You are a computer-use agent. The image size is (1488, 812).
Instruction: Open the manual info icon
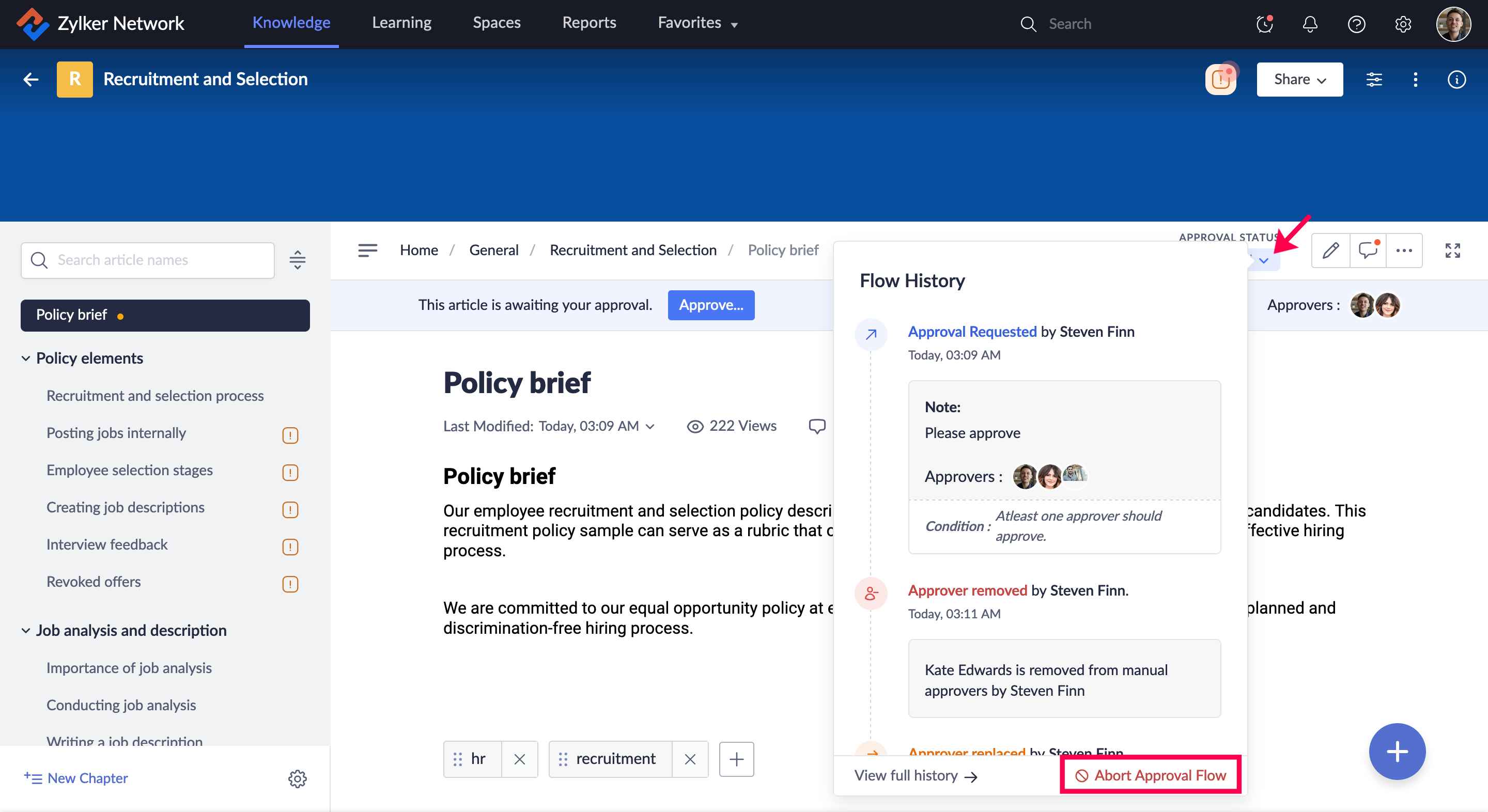(1456, 80)
